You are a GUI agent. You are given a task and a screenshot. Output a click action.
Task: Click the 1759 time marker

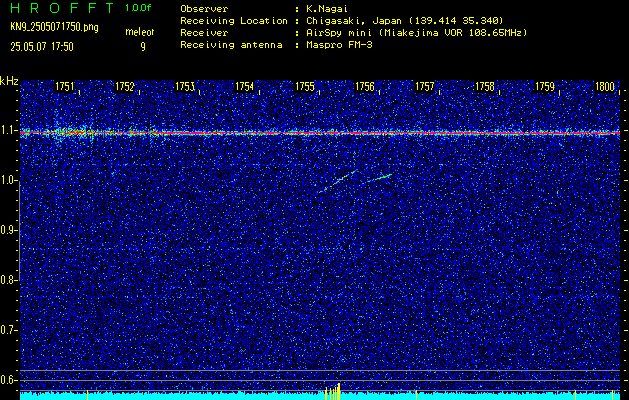click(545, 86)
